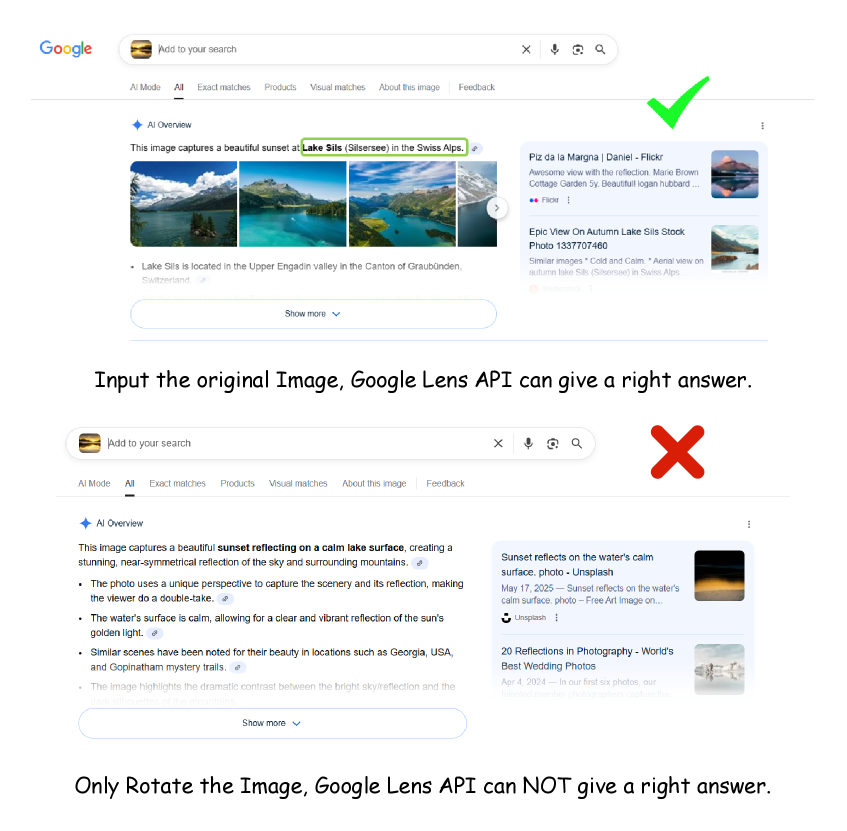Screen dimensions: 847x831
Task: Open the top AI Overview three-dot menu
Action: coord(762,126)
